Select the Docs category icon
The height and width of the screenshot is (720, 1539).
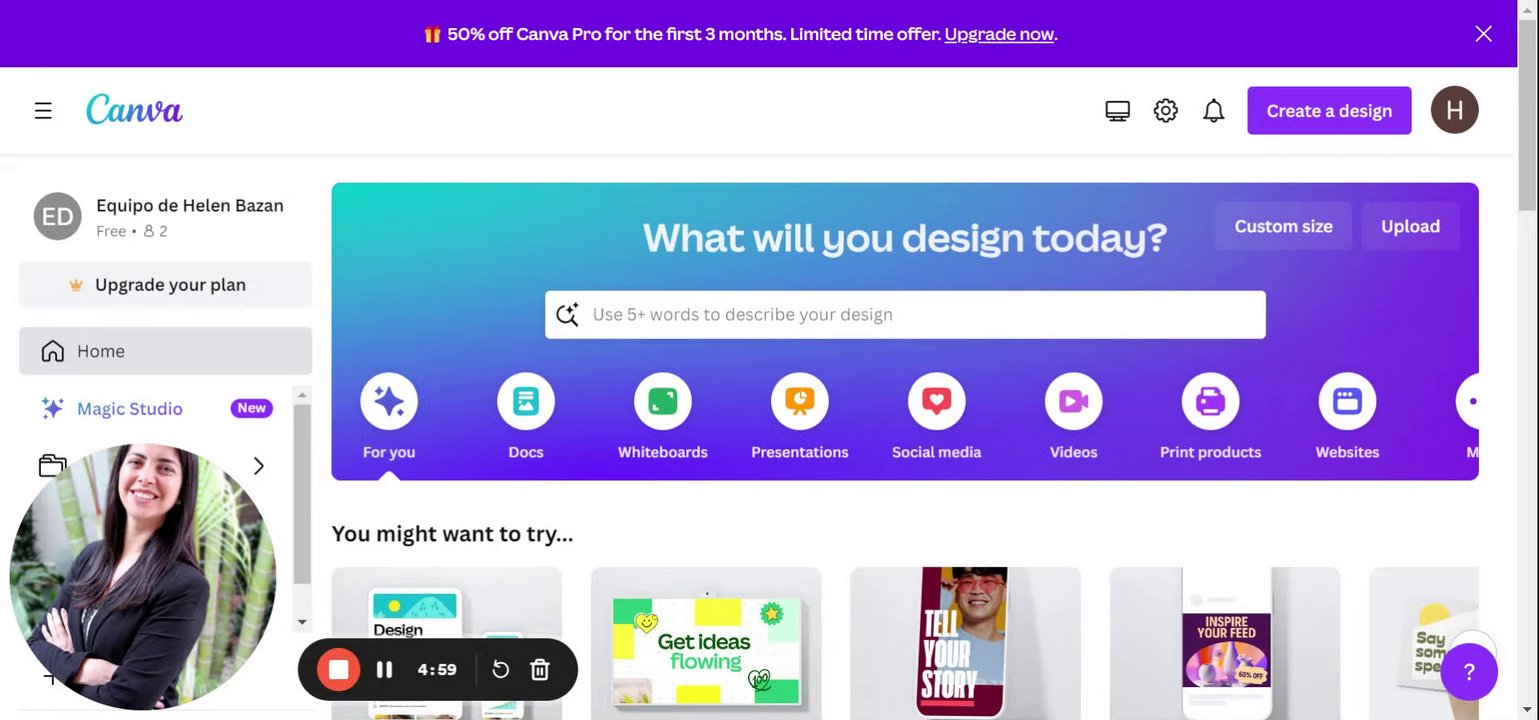pos(526,402)
